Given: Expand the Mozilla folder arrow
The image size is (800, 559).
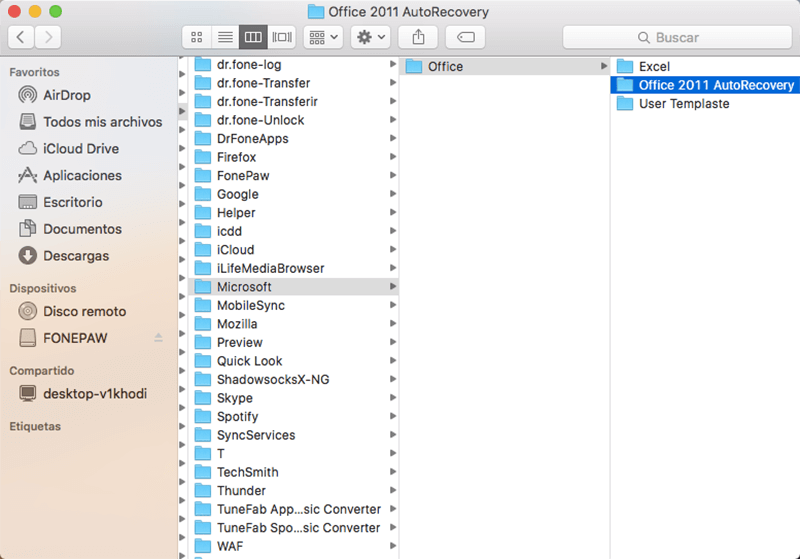Looking at the screenshot, I should pyautogui.click(x=393, y=324).
